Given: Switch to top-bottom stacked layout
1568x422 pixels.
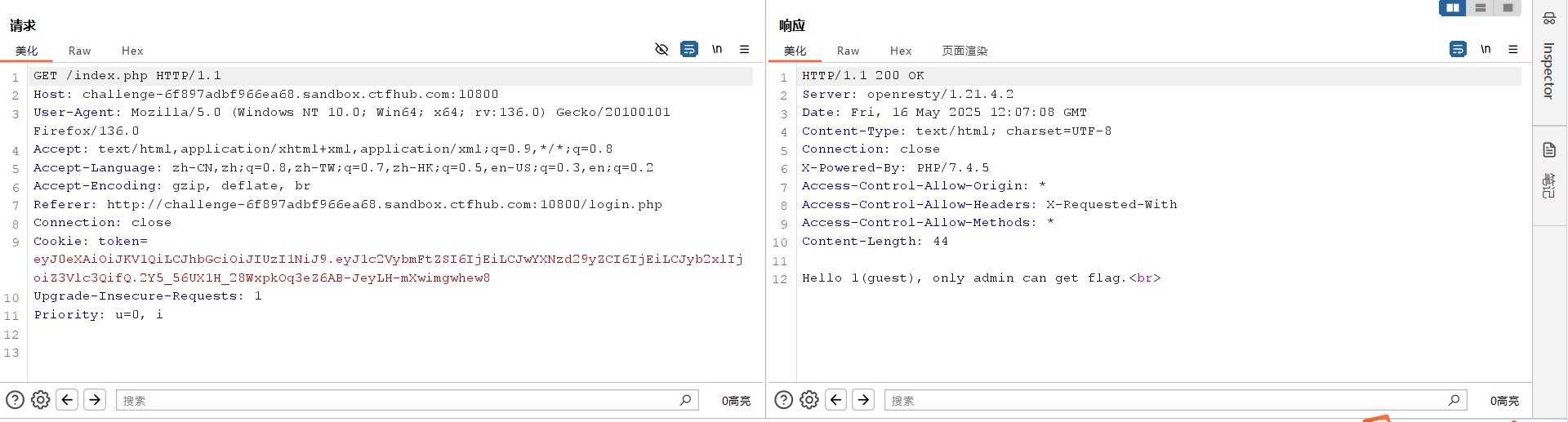Looking at the screenshot, I should coord(1480,8).
